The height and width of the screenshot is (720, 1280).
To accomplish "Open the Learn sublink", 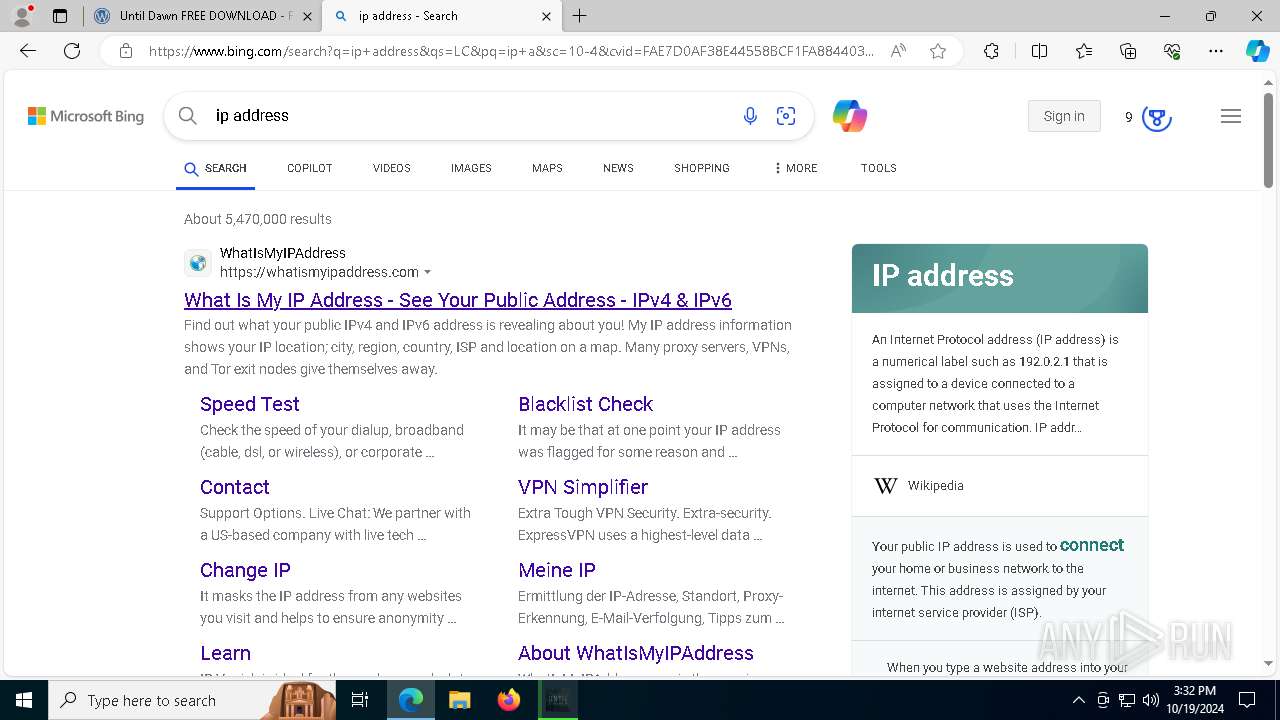I will click(x=225, y=653).
